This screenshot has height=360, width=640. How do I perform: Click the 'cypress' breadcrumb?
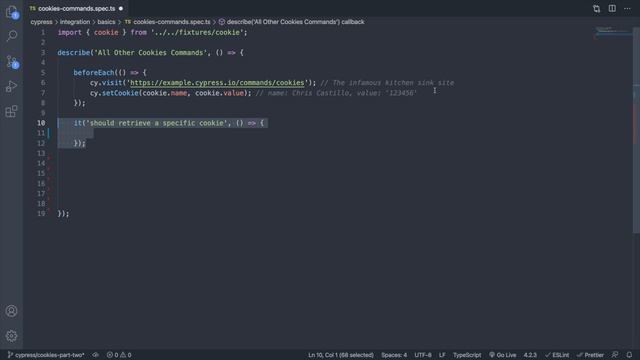41,22
